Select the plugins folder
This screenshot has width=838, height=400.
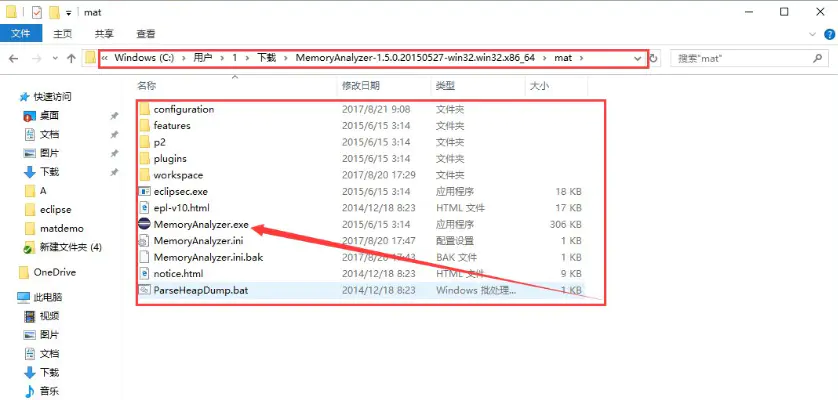pos(169,159)
